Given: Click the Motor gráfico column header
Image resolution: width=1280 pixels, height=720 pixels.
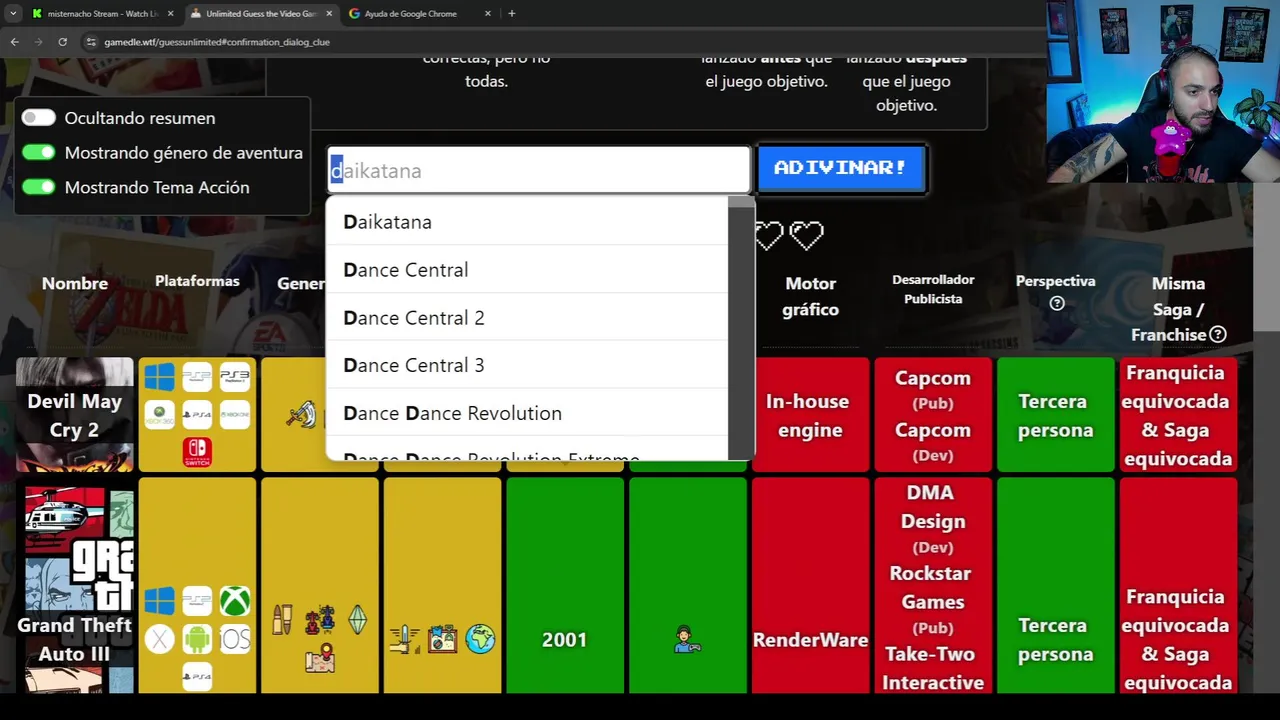Looking at the screenshot, I should [x=810, y=297].
